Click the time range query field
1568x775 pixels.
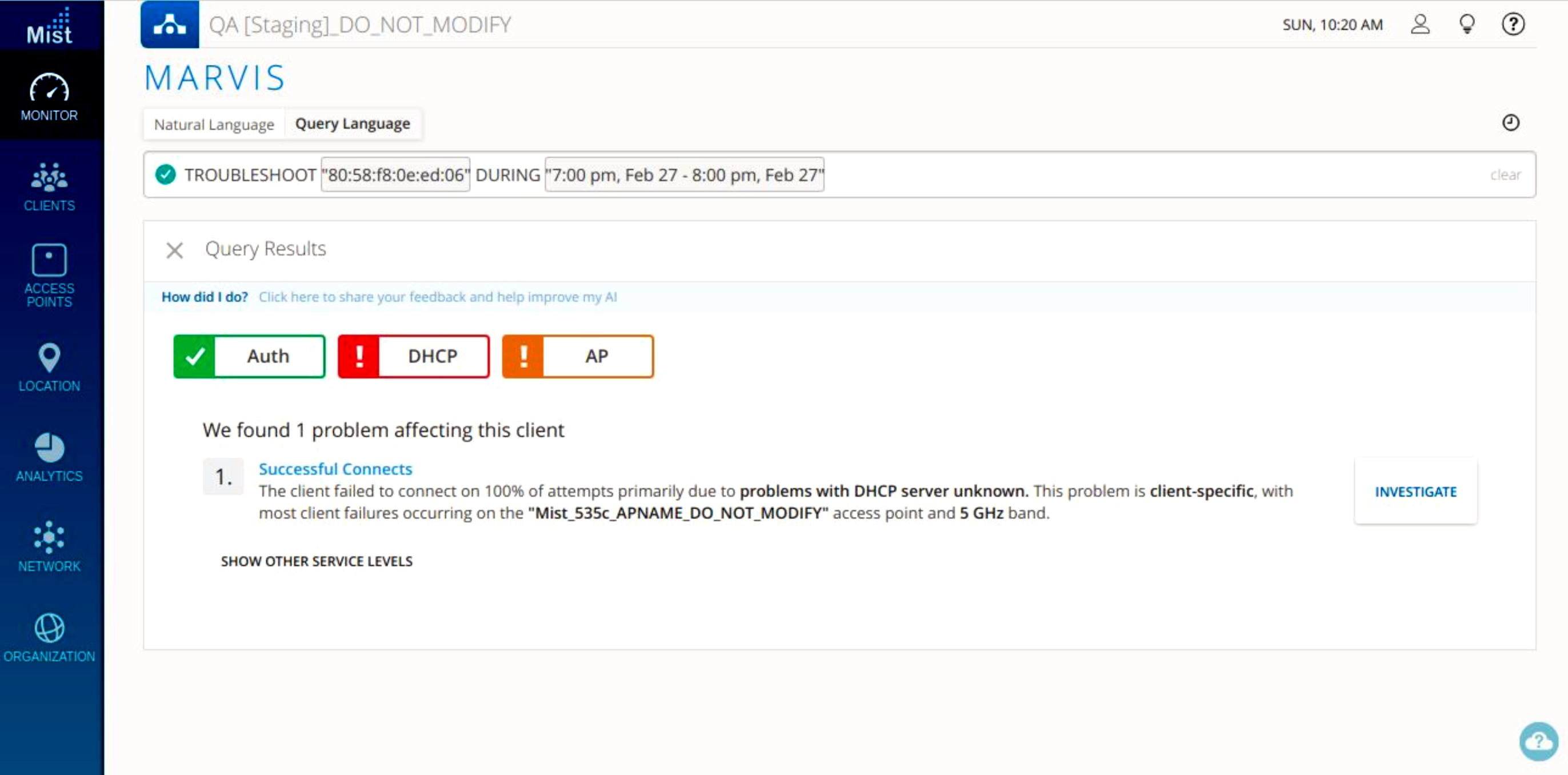684,175
